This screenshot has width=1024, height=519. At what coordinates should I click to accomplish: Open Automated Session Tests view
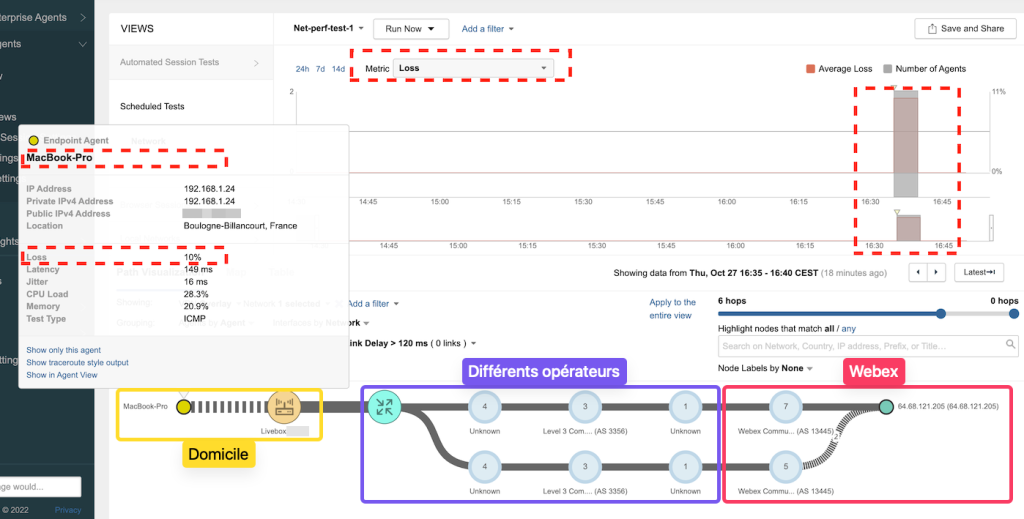tap(170, 62)
